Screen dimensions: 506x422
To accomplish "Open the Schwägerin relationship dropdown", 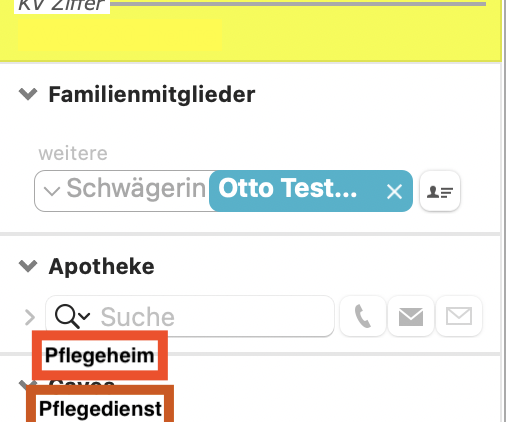I will point(52,191).
